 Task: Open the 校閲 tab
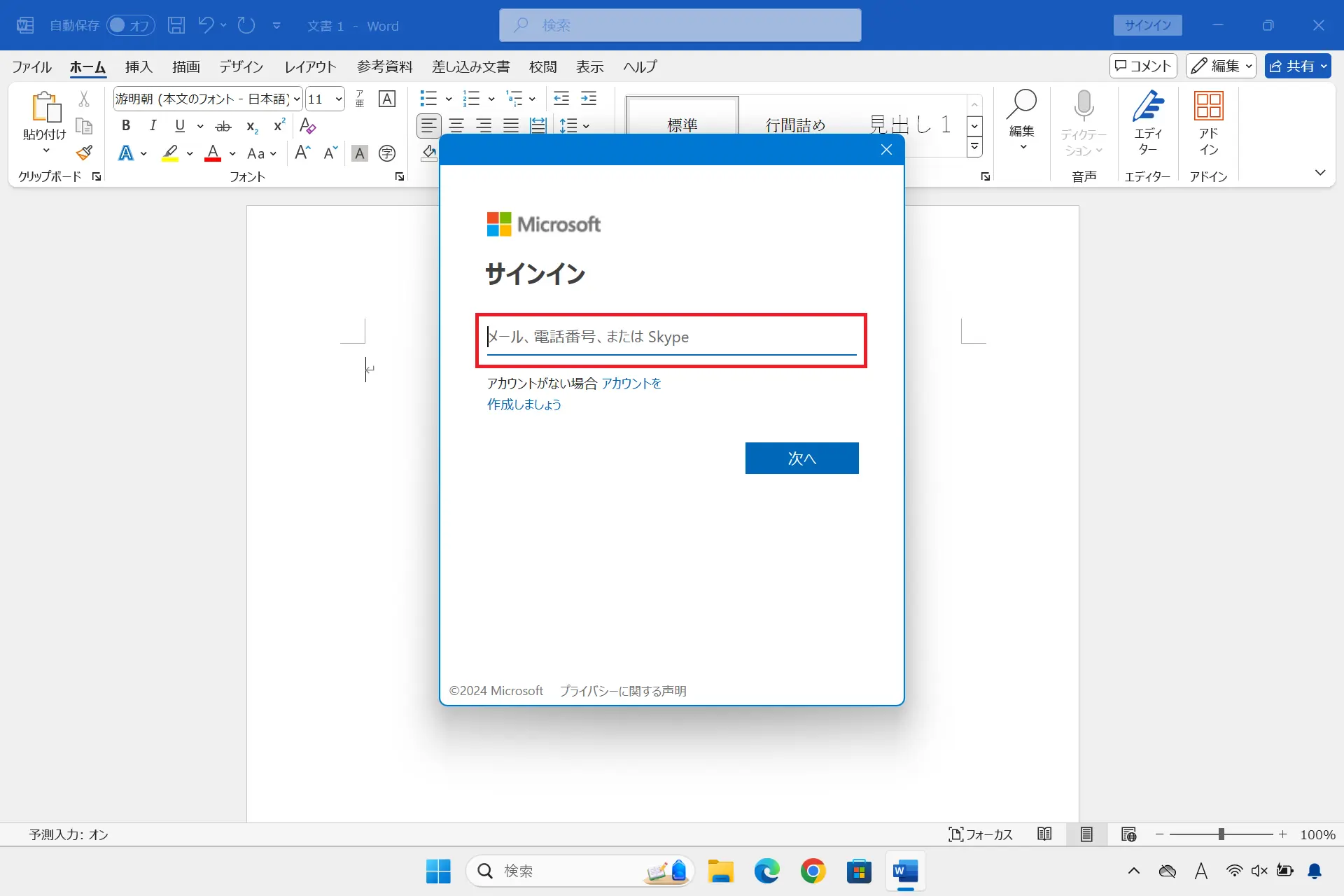(543, 66)
